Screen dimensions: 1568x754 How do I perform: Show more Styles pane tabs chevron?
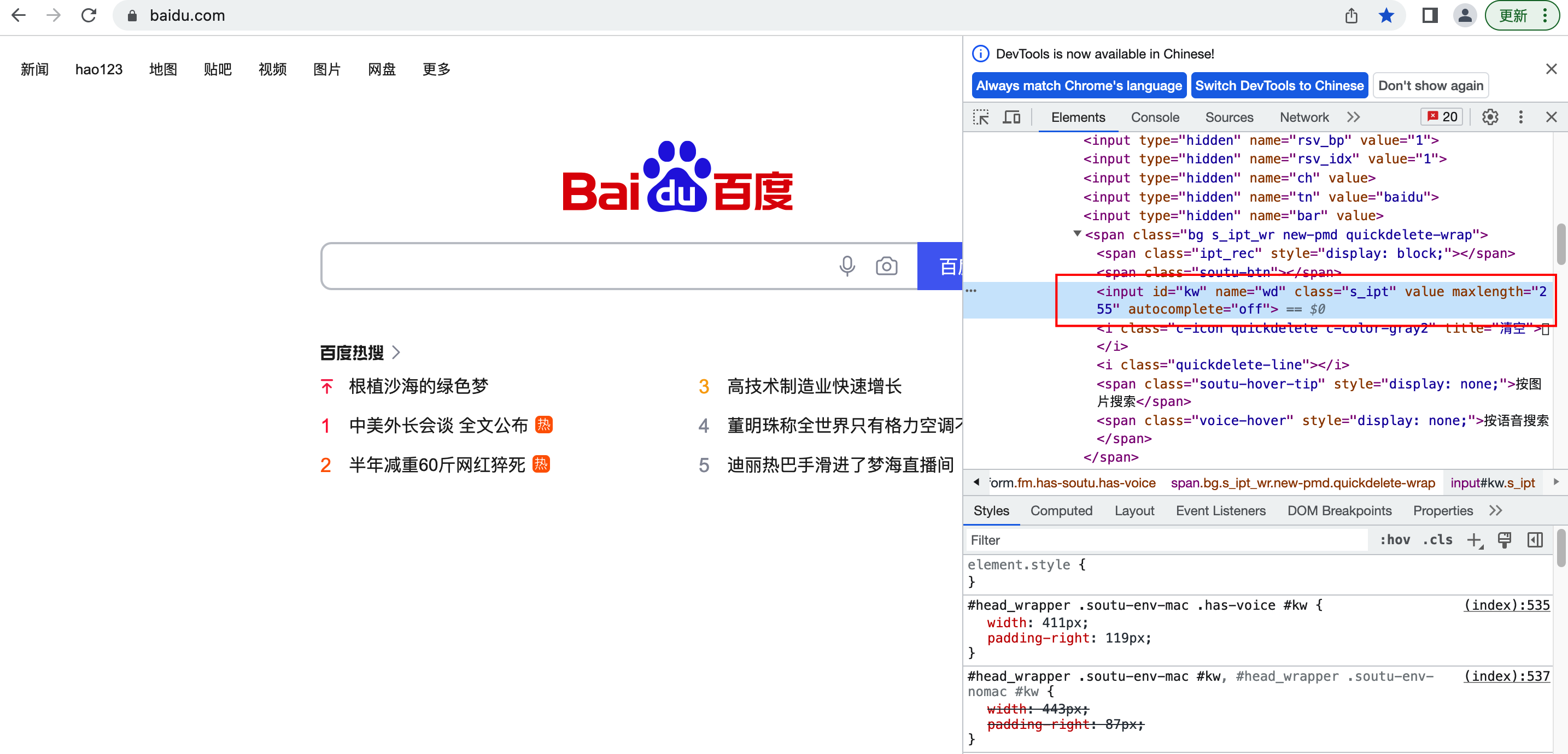click(x=1496, y=510)
